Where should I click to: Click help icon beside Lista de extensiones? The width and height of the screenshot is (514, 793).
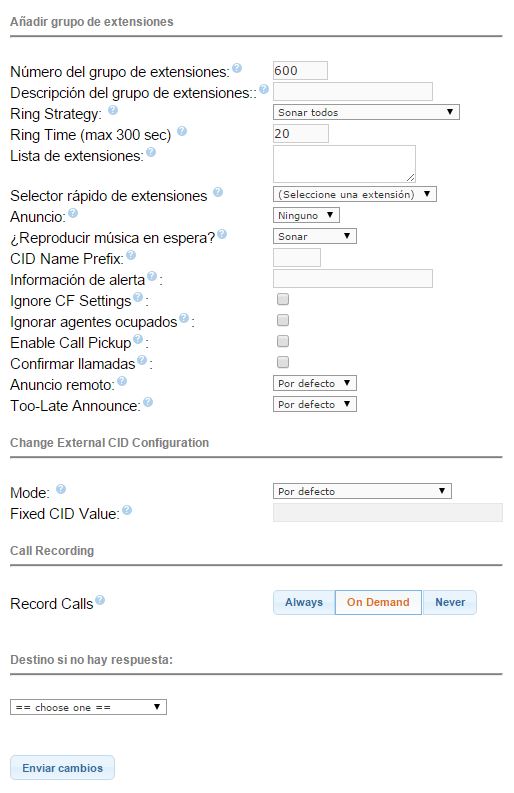[x=151, y=152]
